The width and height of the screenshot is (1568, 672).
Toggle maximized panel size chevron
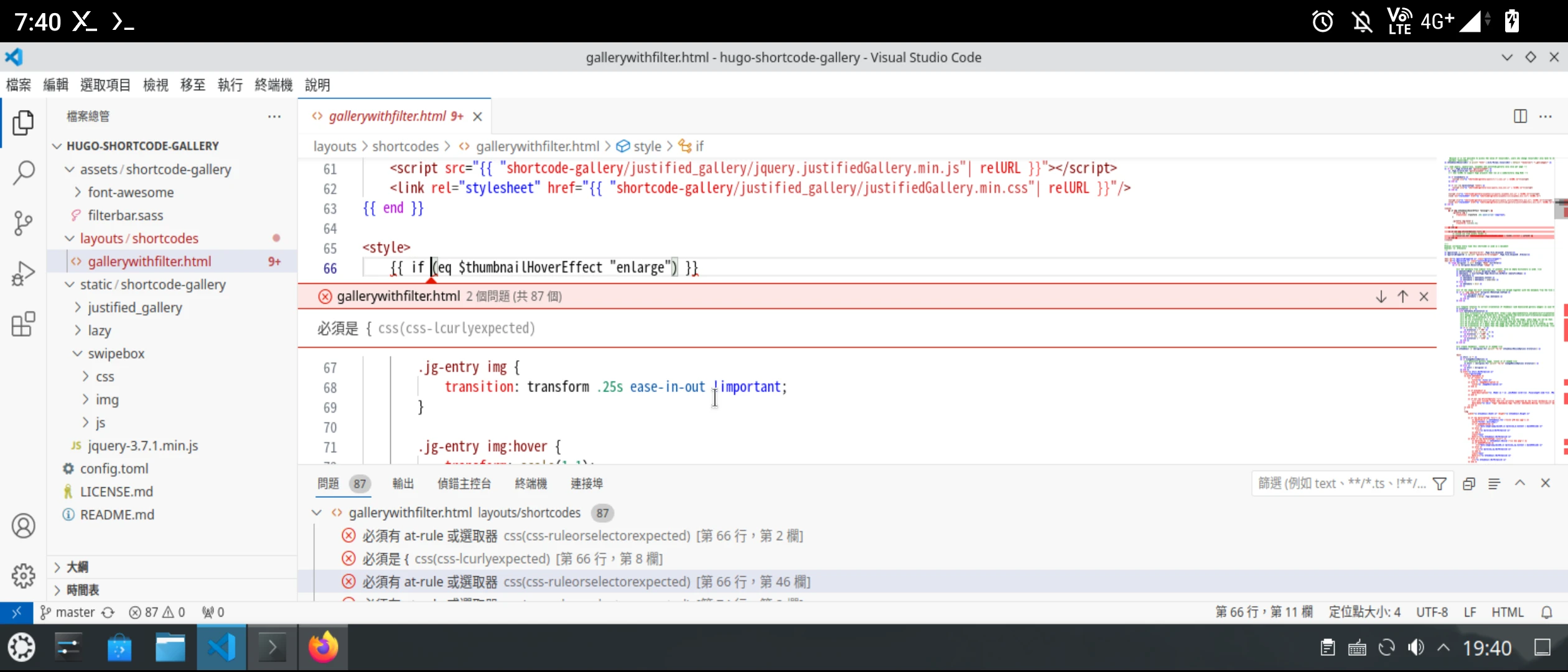(1519, 483)
